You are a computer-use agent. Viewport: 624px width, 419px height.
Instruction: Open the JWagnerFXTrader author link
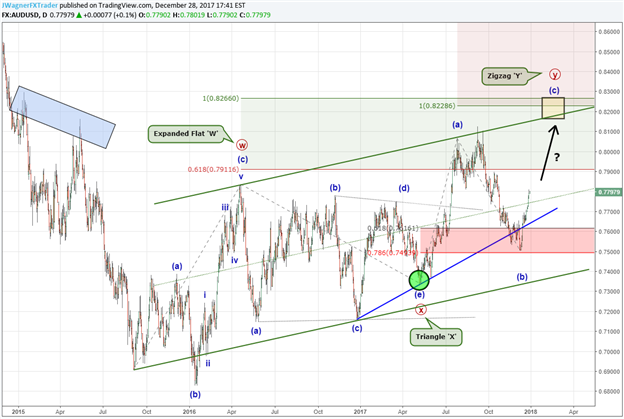click(x=29, y=6)
